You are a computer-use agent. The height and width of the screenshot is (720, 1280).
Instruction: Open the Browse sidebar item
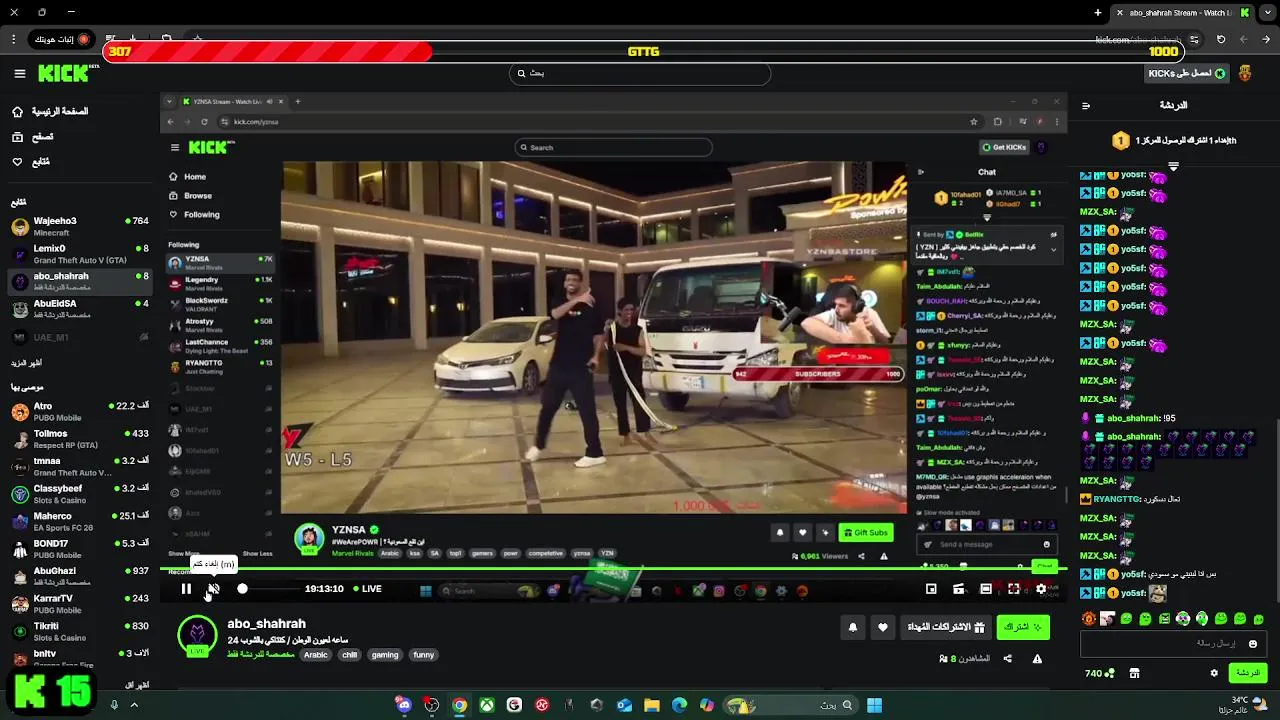tap(34, 137)
